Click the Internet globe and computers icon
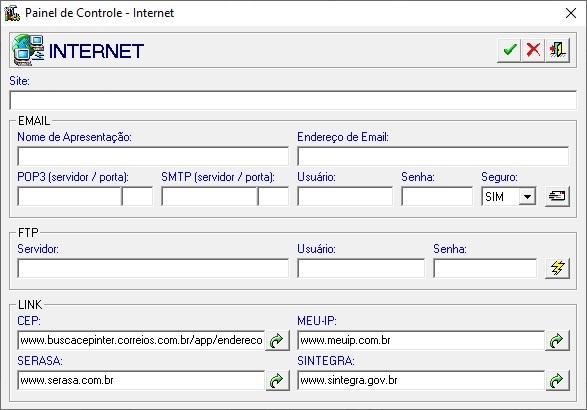This screenshot has width=587, height=410. [x=28, y=50]
